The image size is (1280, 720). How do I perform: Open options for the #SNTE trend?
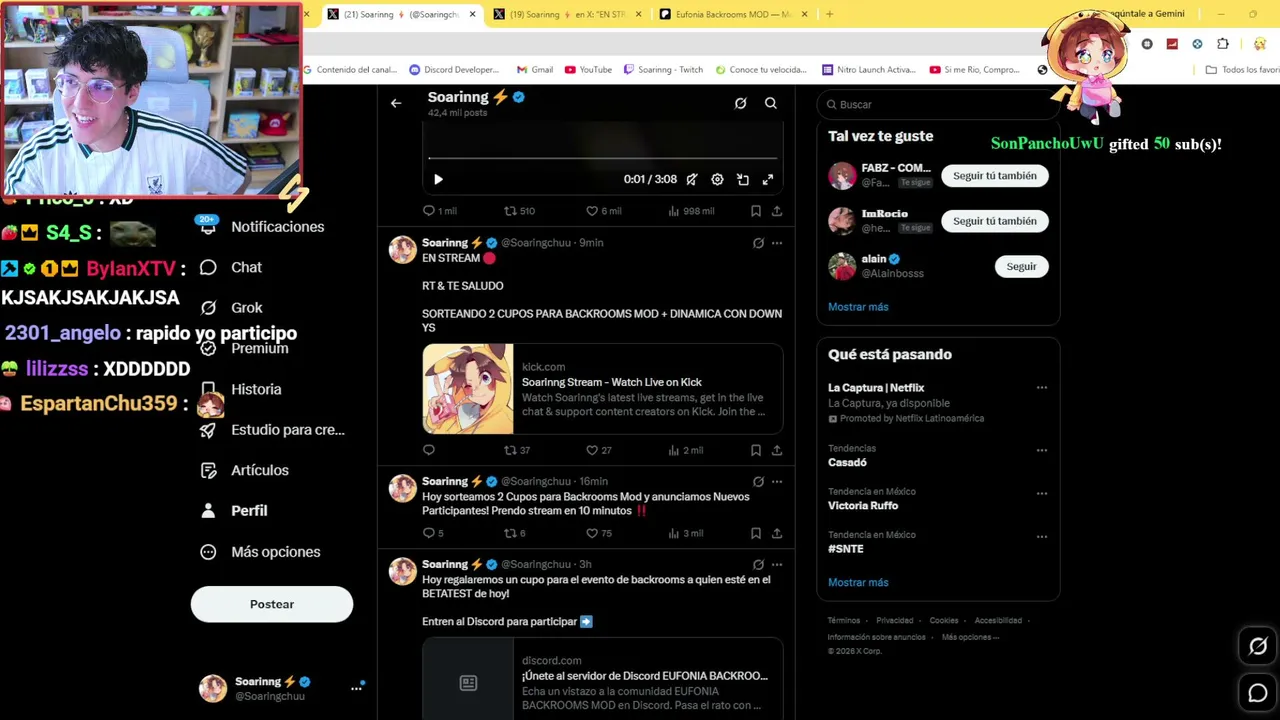pos(1042,536)
